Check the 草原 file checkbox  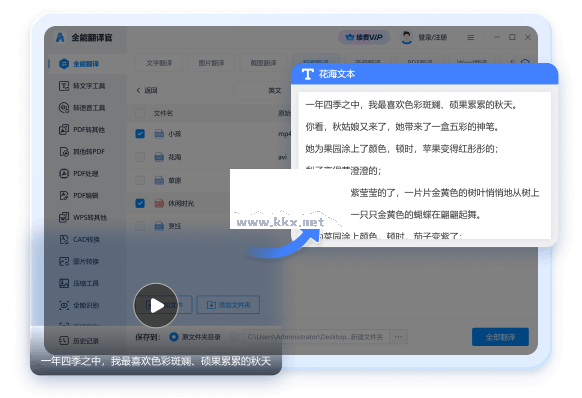coord(140,180)
